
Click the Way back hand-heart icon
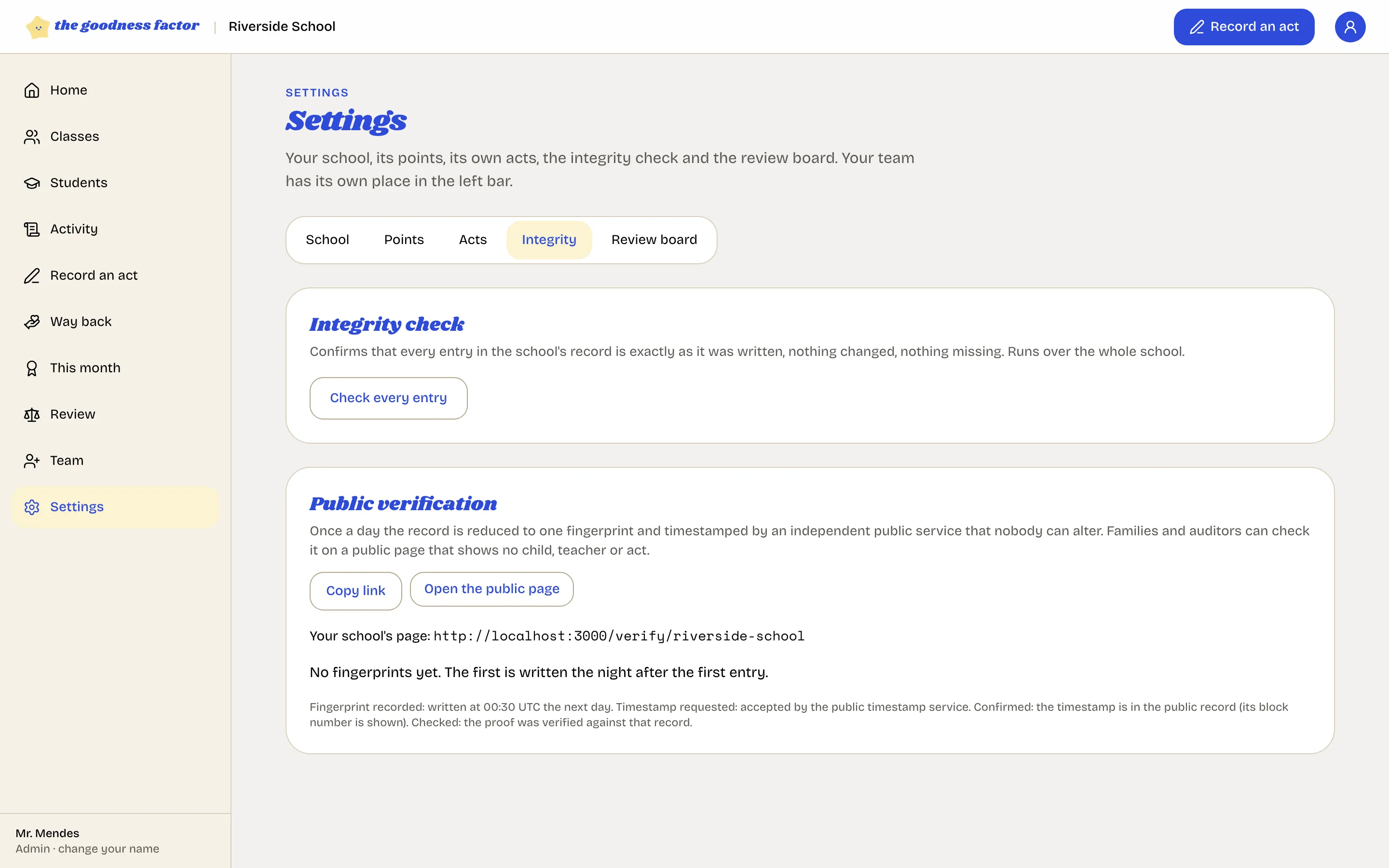tap(31, 322)
